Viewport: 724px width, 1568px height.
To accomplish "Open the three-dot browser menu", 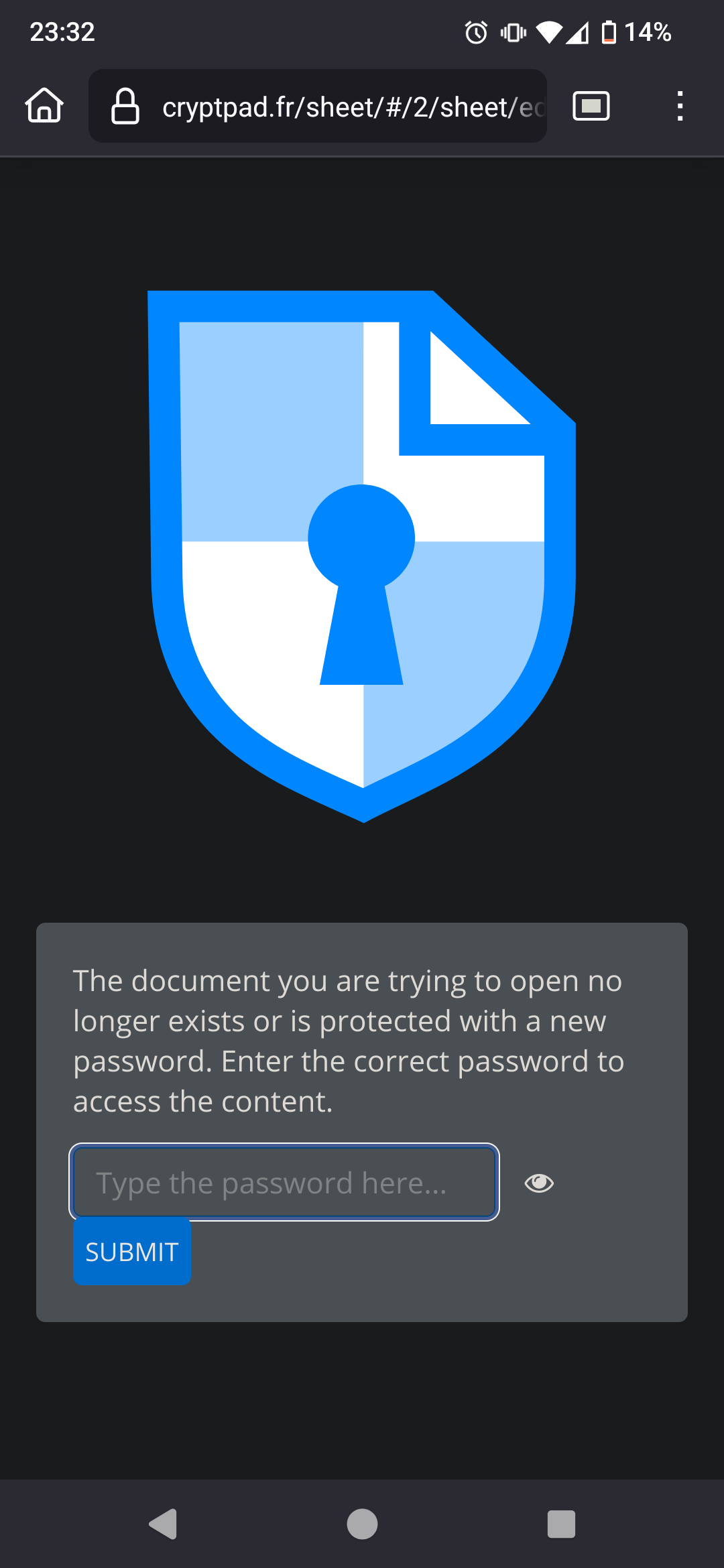I will [680, 106].
